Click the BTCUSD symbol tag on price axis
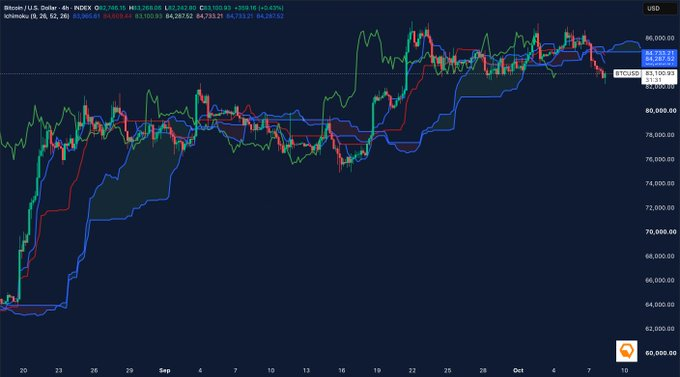Viewport: 680px width, 377px height. pos(627,73)
